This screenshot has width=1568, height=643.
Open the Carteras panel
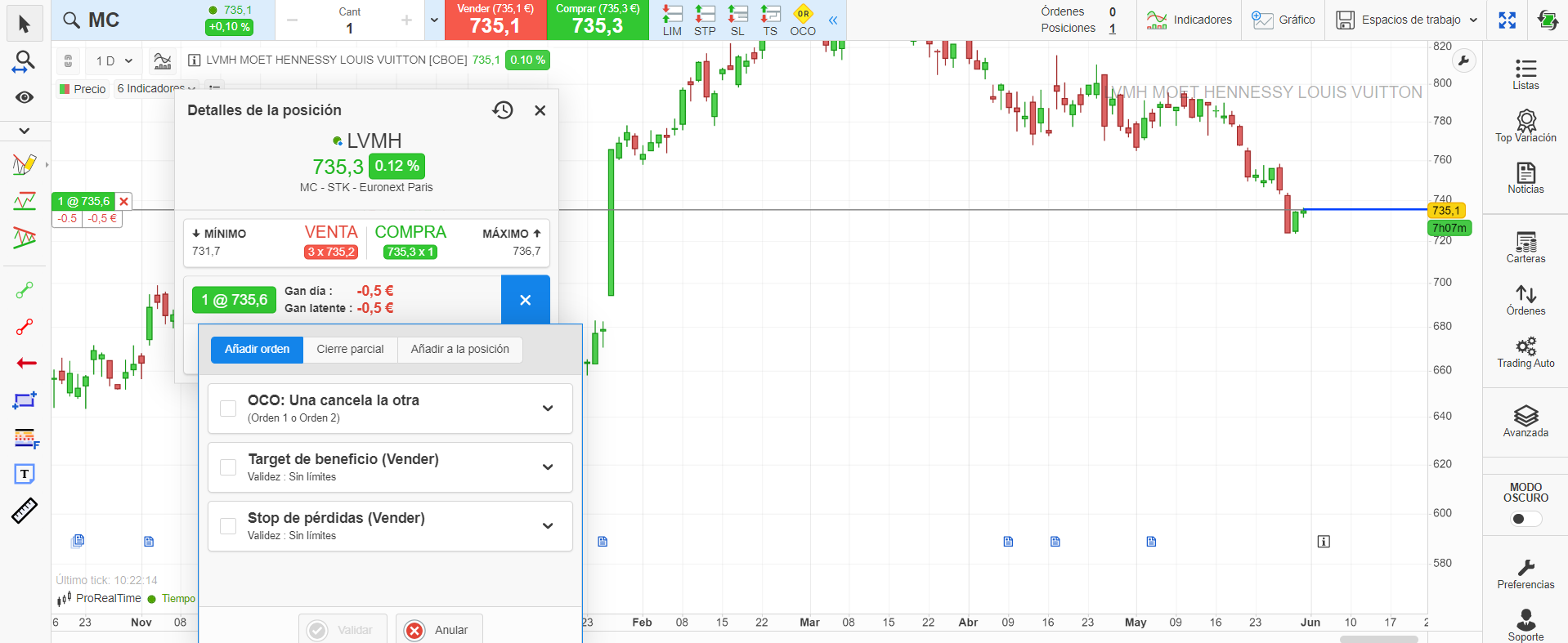(x=1525, y=247)
